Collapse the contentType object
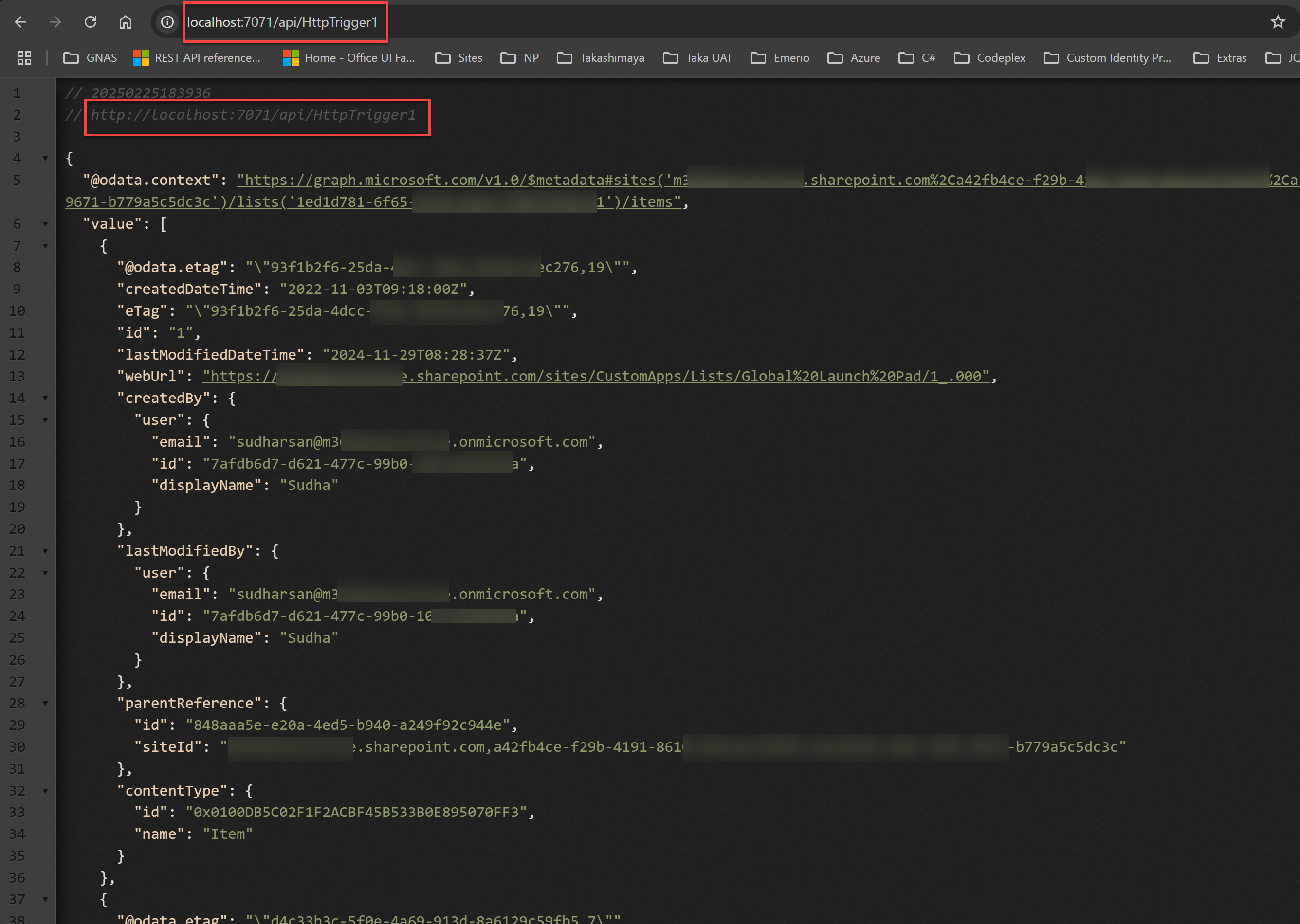1300x924 pixels. [45, 791]
